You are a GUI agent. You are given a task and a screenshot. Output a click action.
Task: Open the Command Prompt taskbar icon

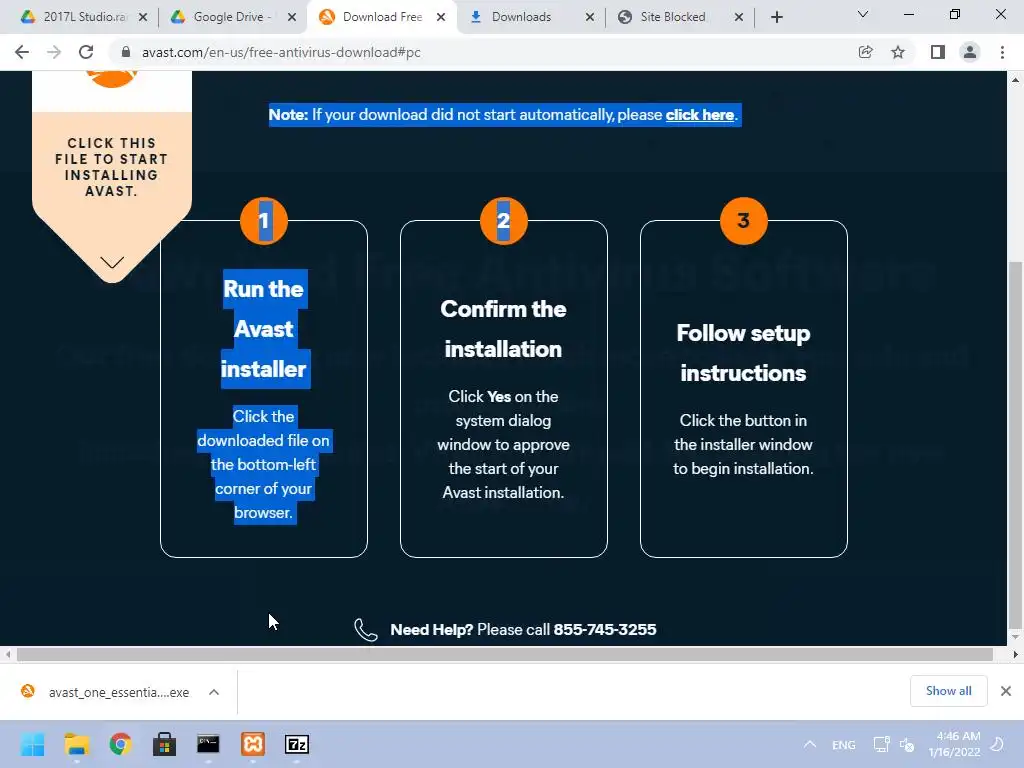pyautogui.click(x=208, y=744)
